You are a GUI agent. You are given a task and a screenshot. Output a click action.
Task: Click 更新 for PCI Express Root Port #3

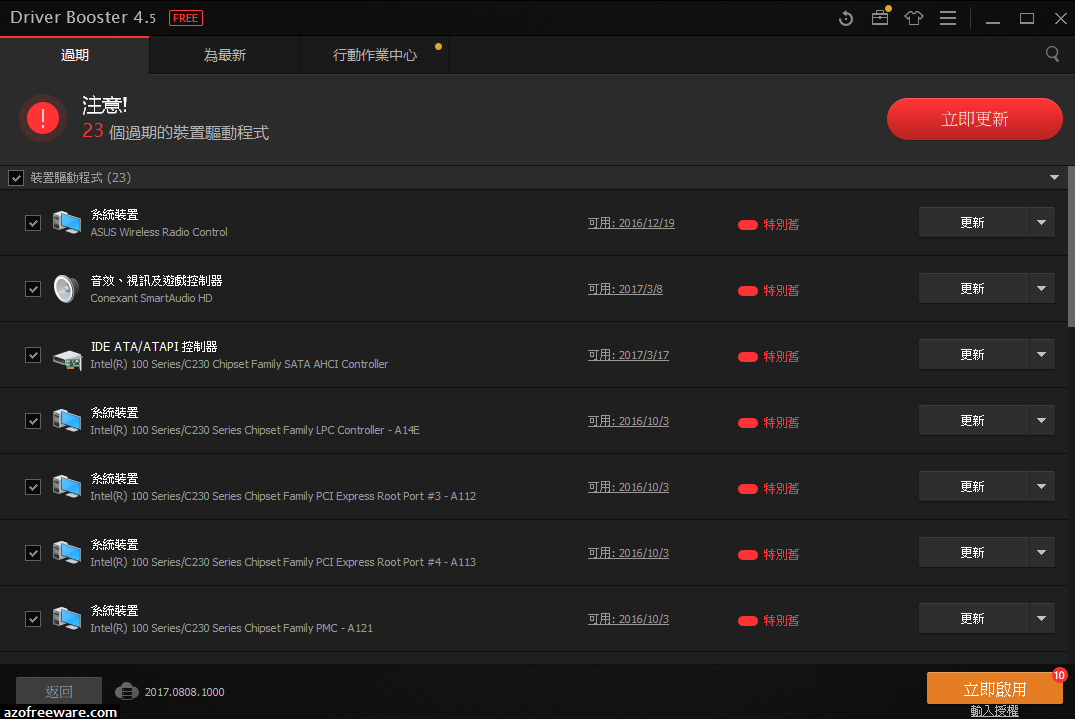[x=973, y=487]
